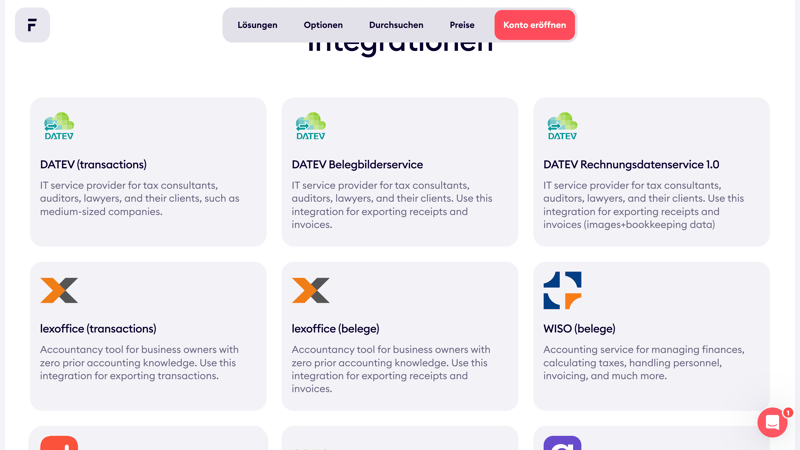The width and height of the screenshot is (800, 450).
Task: Click the F logo home icon
Action: click(32, 25)
